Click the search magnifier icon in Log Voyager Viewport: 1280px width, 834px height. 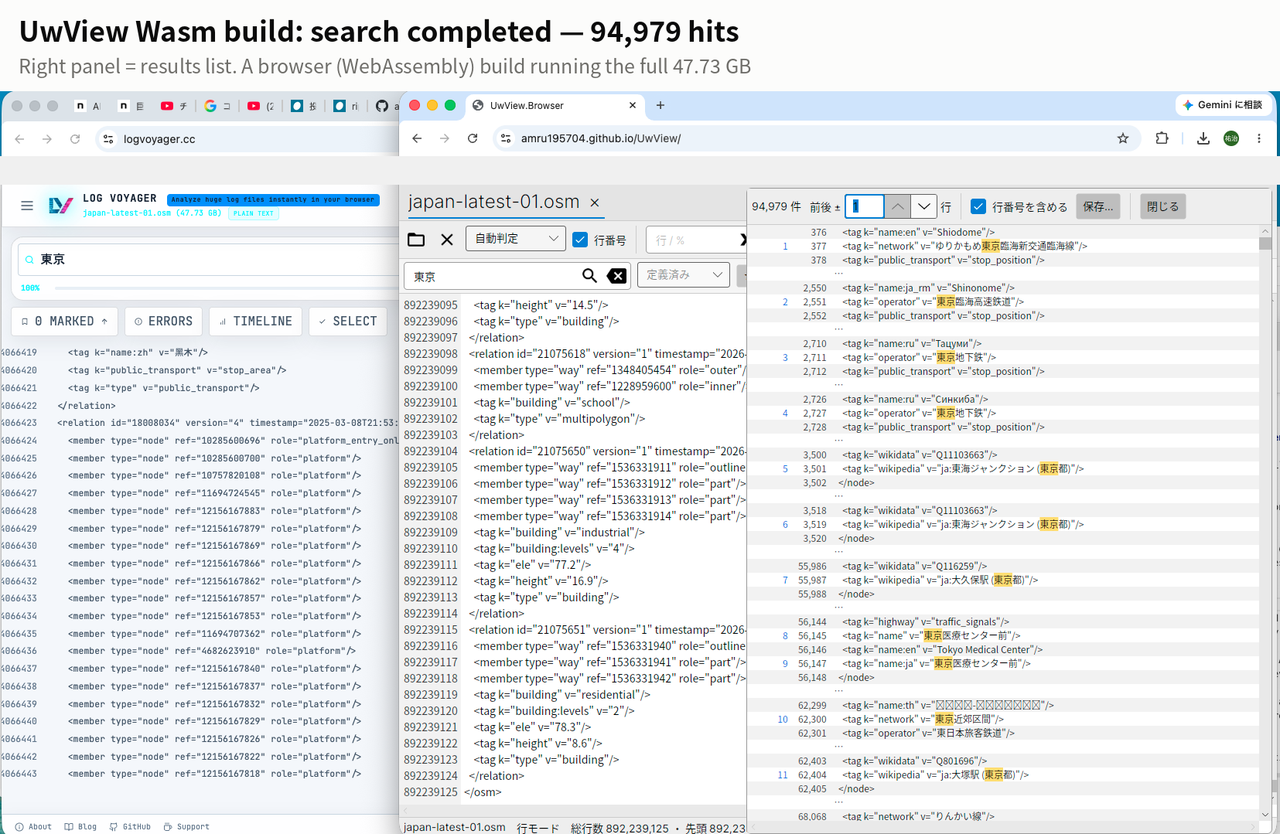(x=30, y=260)
